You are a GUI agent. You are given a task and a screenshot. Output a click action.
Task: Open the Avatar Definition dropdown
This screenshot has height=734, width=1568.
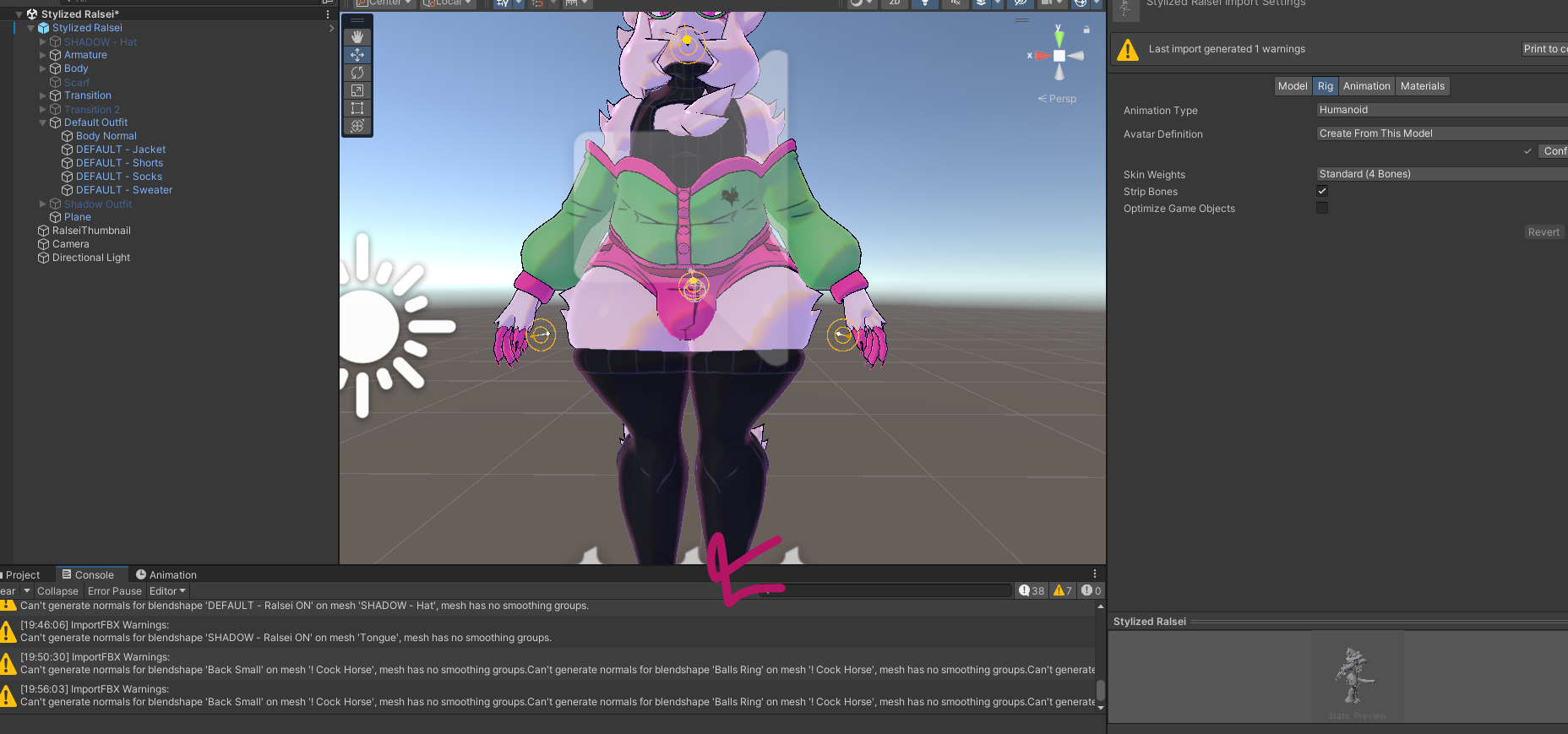(x=1442, y=133)
